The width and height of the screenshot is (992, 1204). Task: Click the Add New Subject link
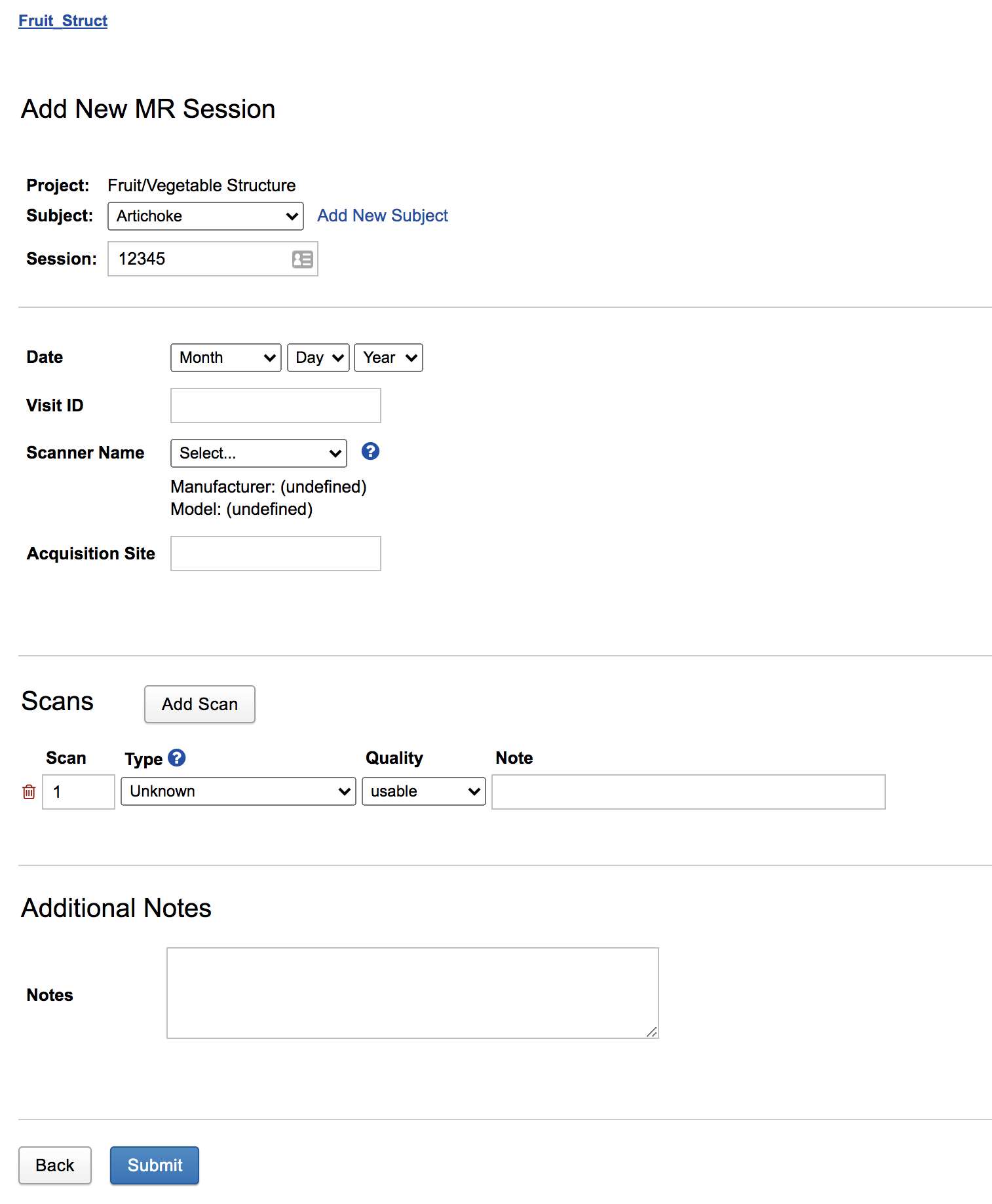(x=383, y=216)
